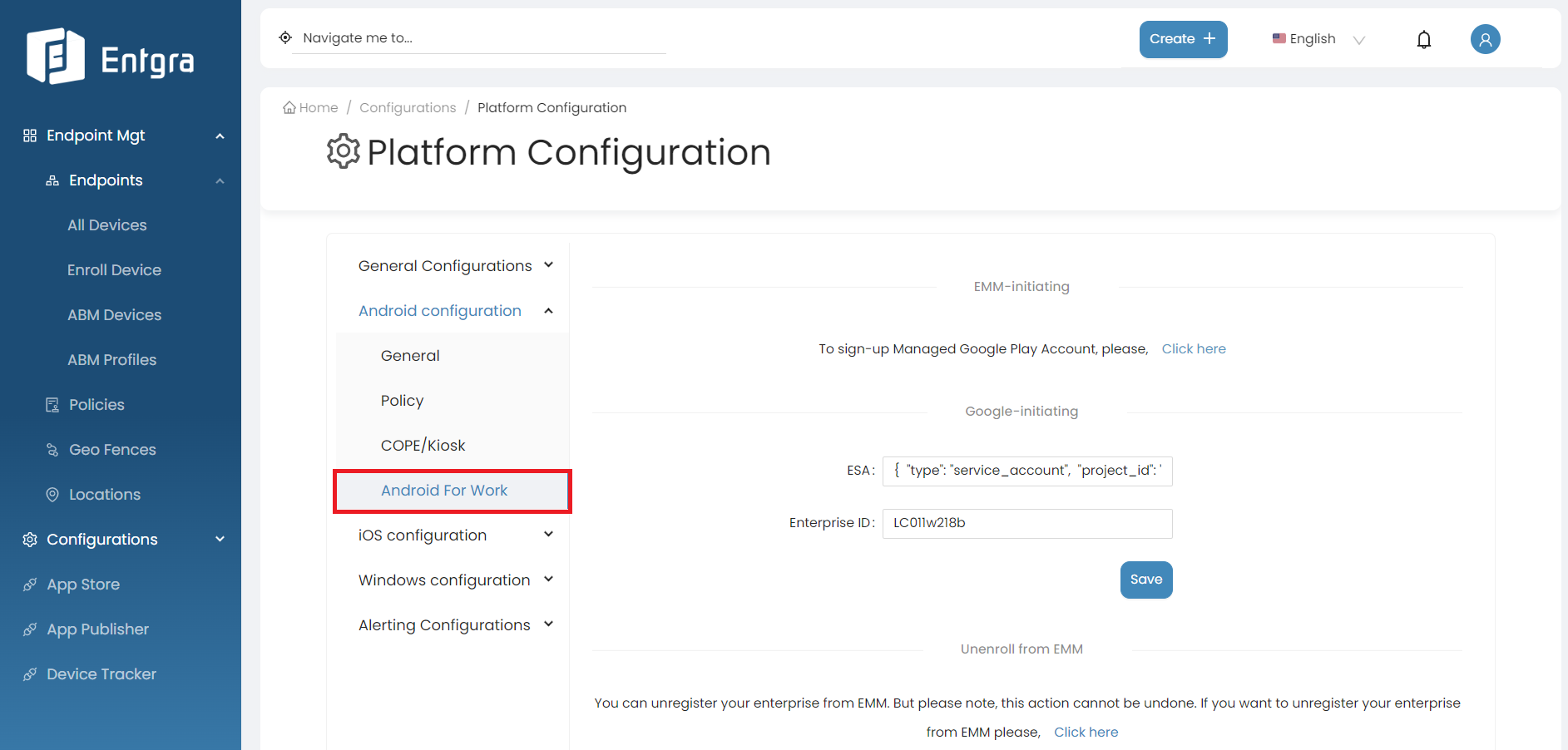Click here to sign up Managed Google Play
The image size is (1568, 750).
[x=1194, y=348]
